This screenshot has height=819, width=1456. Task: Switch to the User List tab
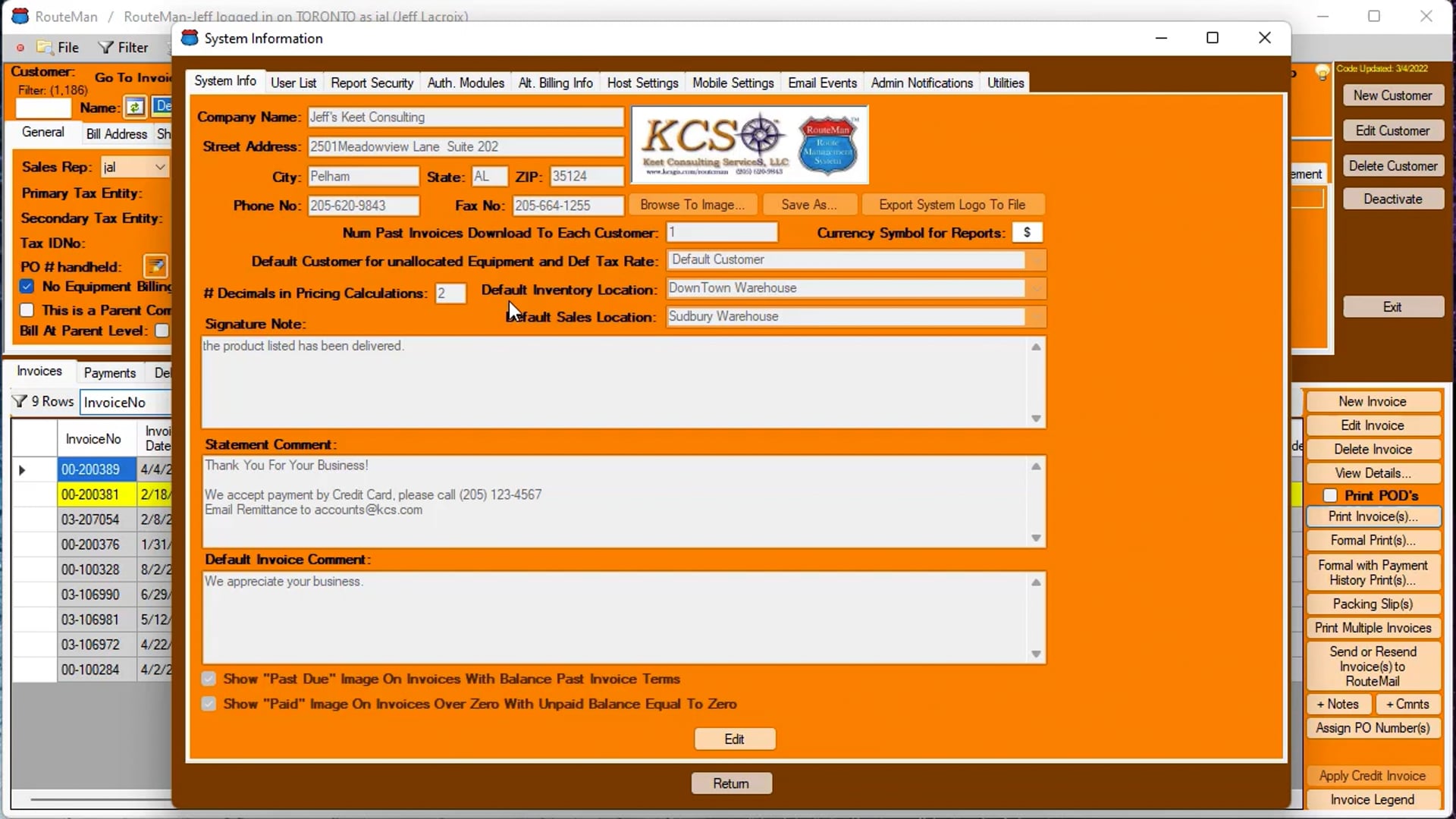point(293,83)
